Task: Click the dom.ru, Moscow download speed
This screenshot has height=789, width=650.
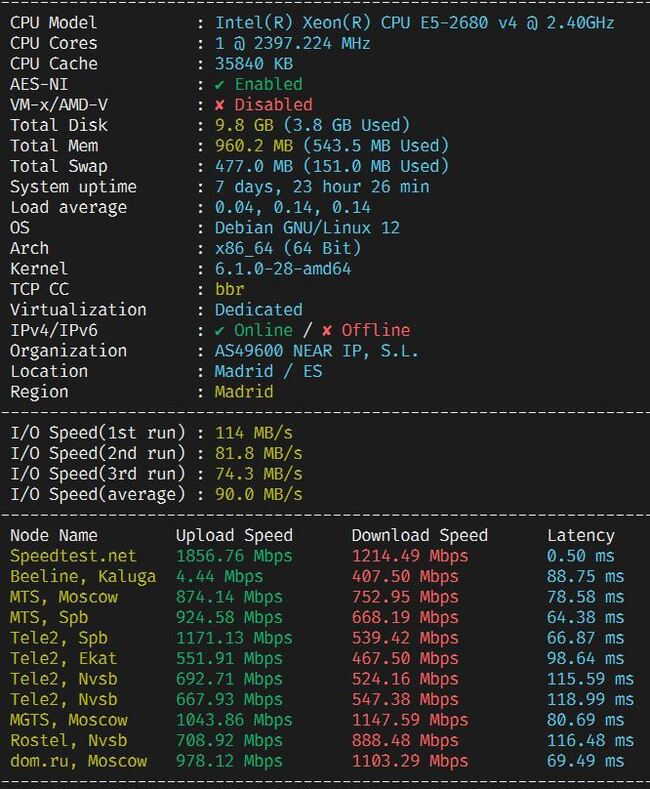Action: [410, 761]
